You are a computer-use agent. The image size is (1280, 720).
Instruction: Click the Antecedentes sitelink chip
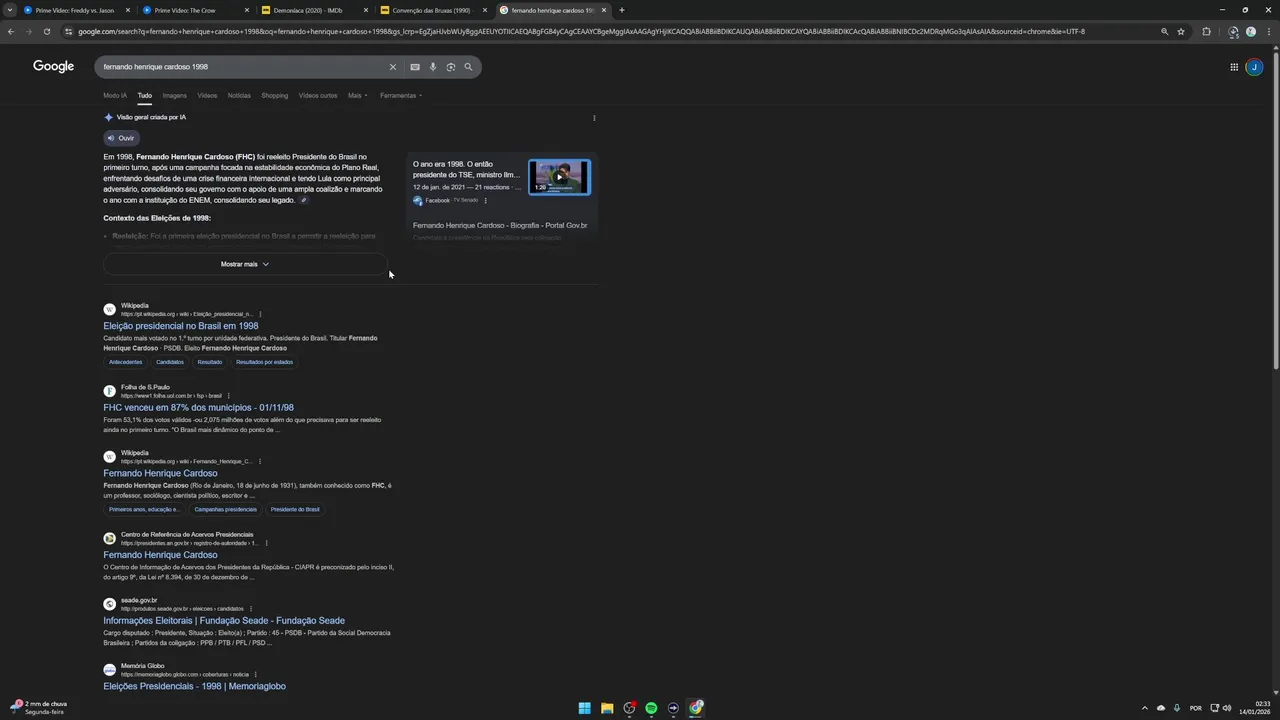[x=126, y=362]
